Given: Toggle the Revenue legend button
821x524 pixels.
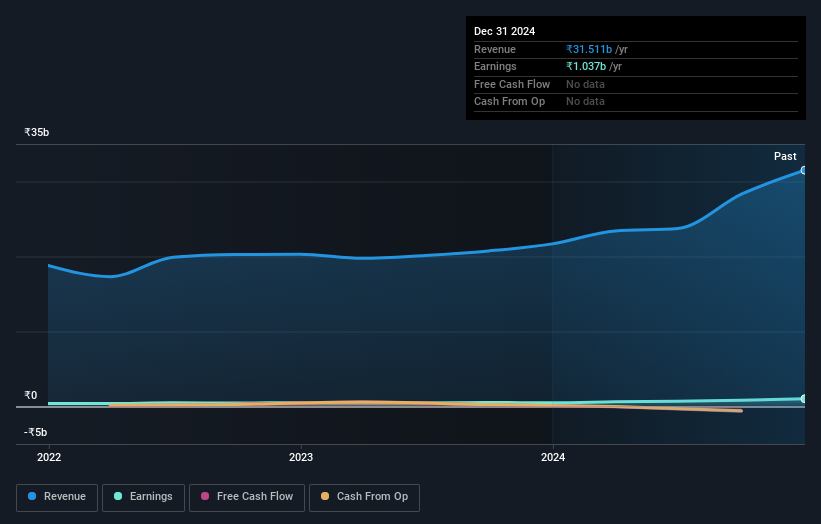Looking at the screenshot, I should [x=57, y=497].
